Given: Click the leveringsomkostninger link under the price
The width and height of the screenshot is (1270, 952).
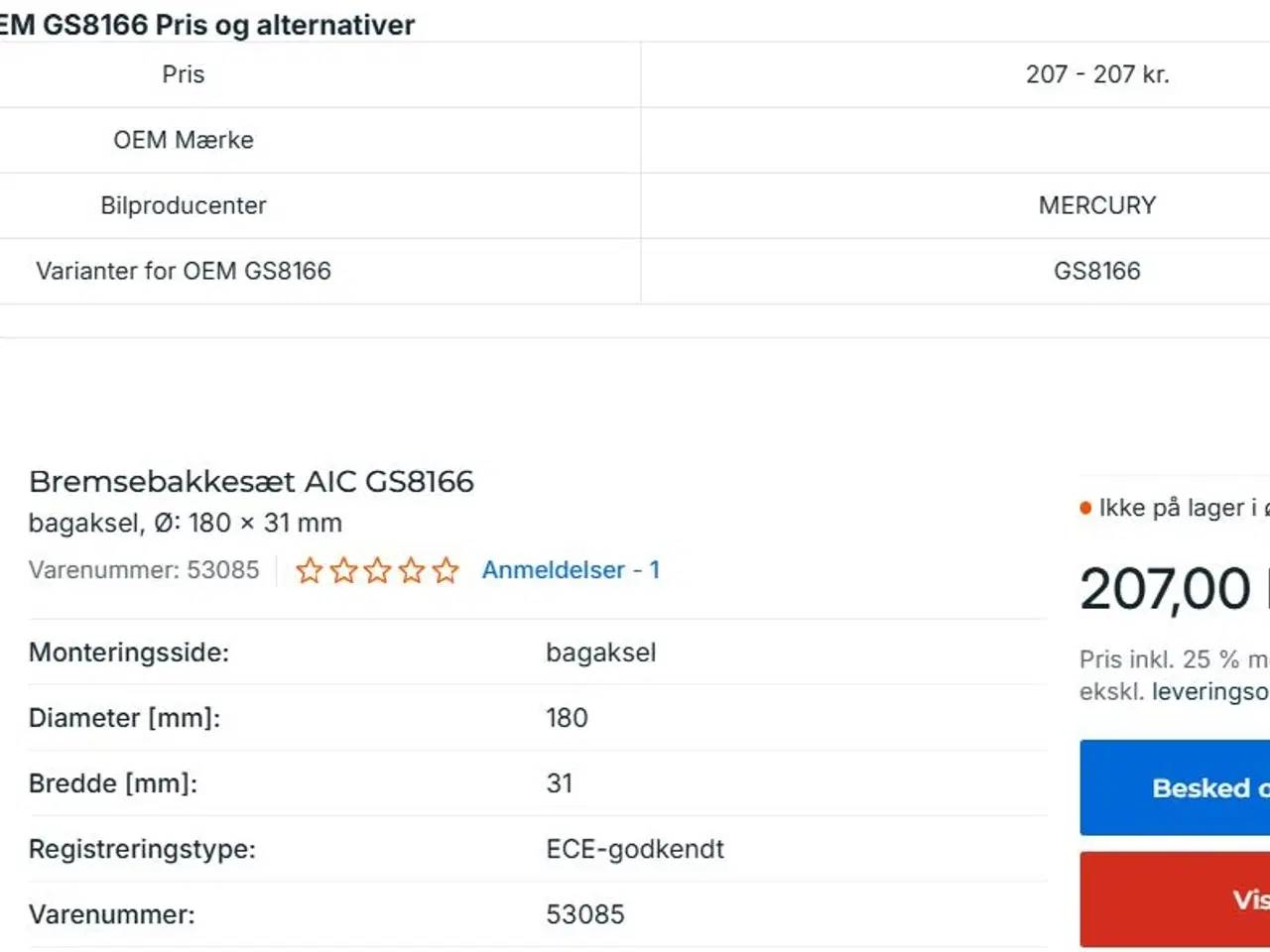Looking at the screenshot, I should tap(1209, 691).
